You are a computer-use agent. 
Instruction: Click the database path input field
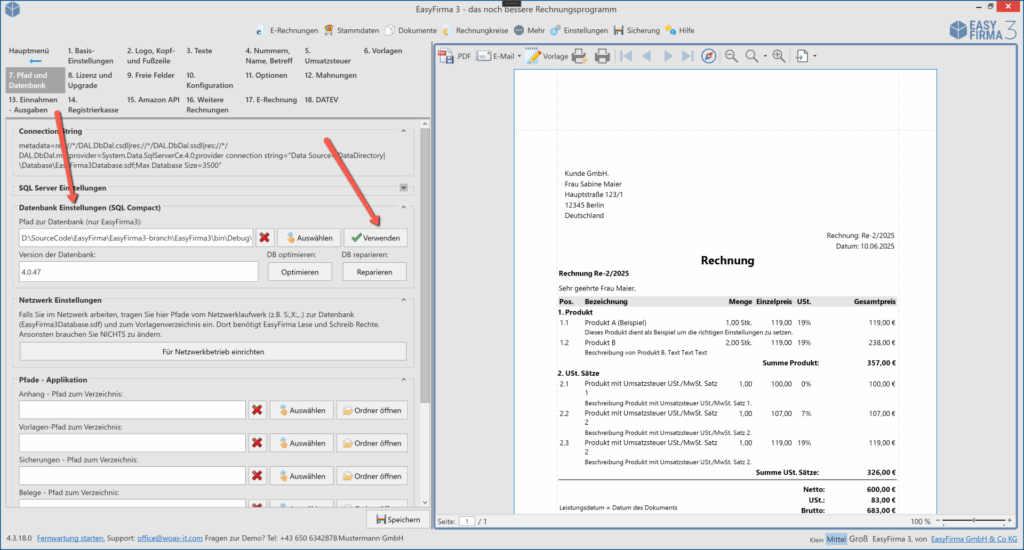pos(136,238)
